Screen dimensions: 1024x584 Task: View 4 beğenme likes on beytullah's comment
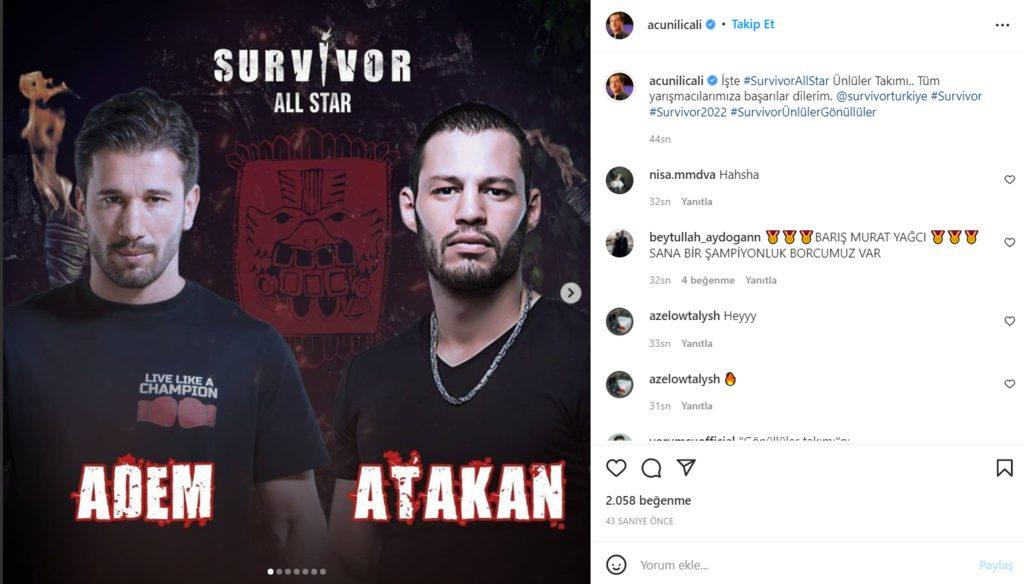pos(708,280)
